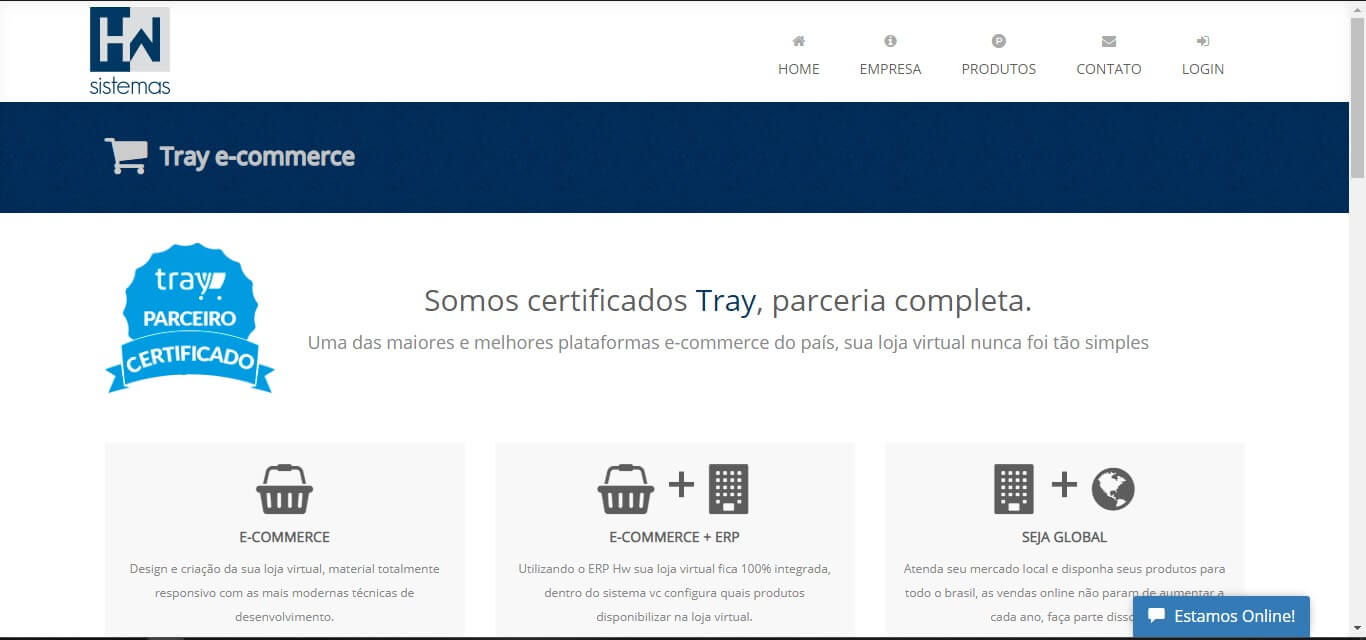Click the Tray link in the headline
Viewport: 1366px width, 640px height.
725,301
